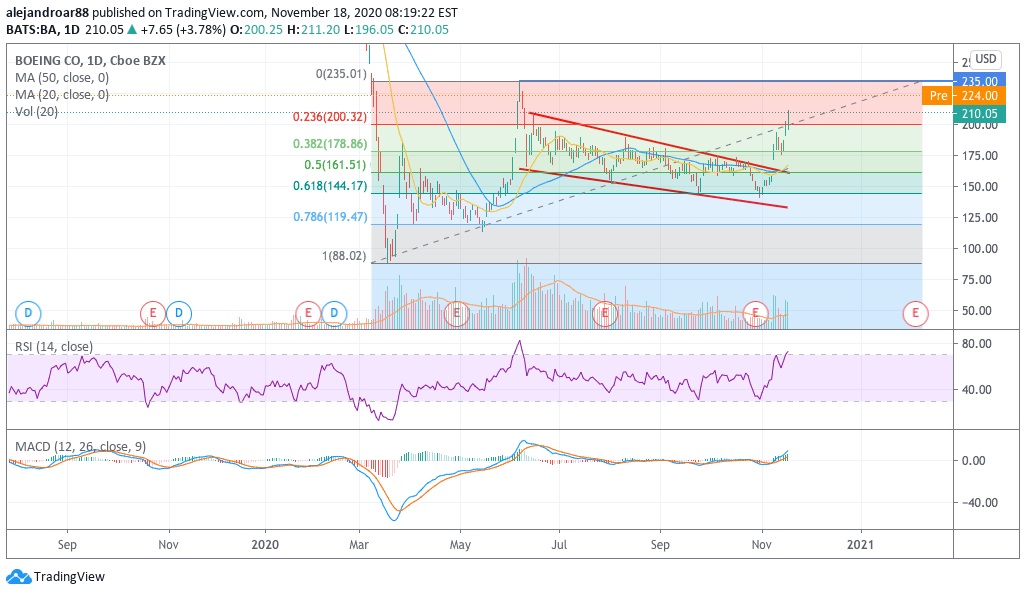Open the future earnings marker E after 2021
The image size is (1026, 595).
tap(915, 313)
